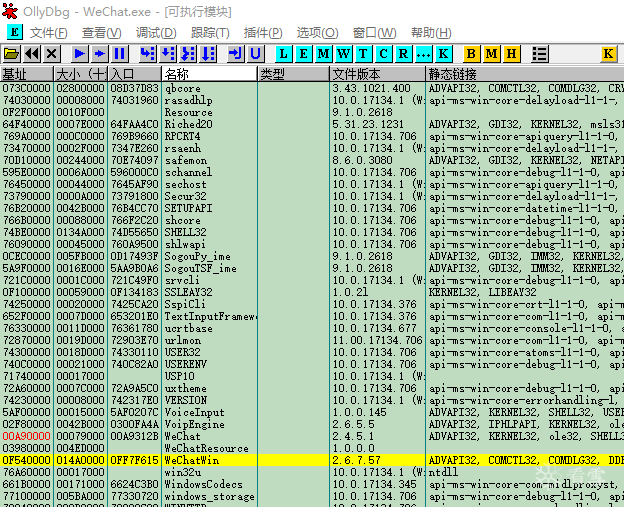Restart program with rewind icon

click(31, 54)
